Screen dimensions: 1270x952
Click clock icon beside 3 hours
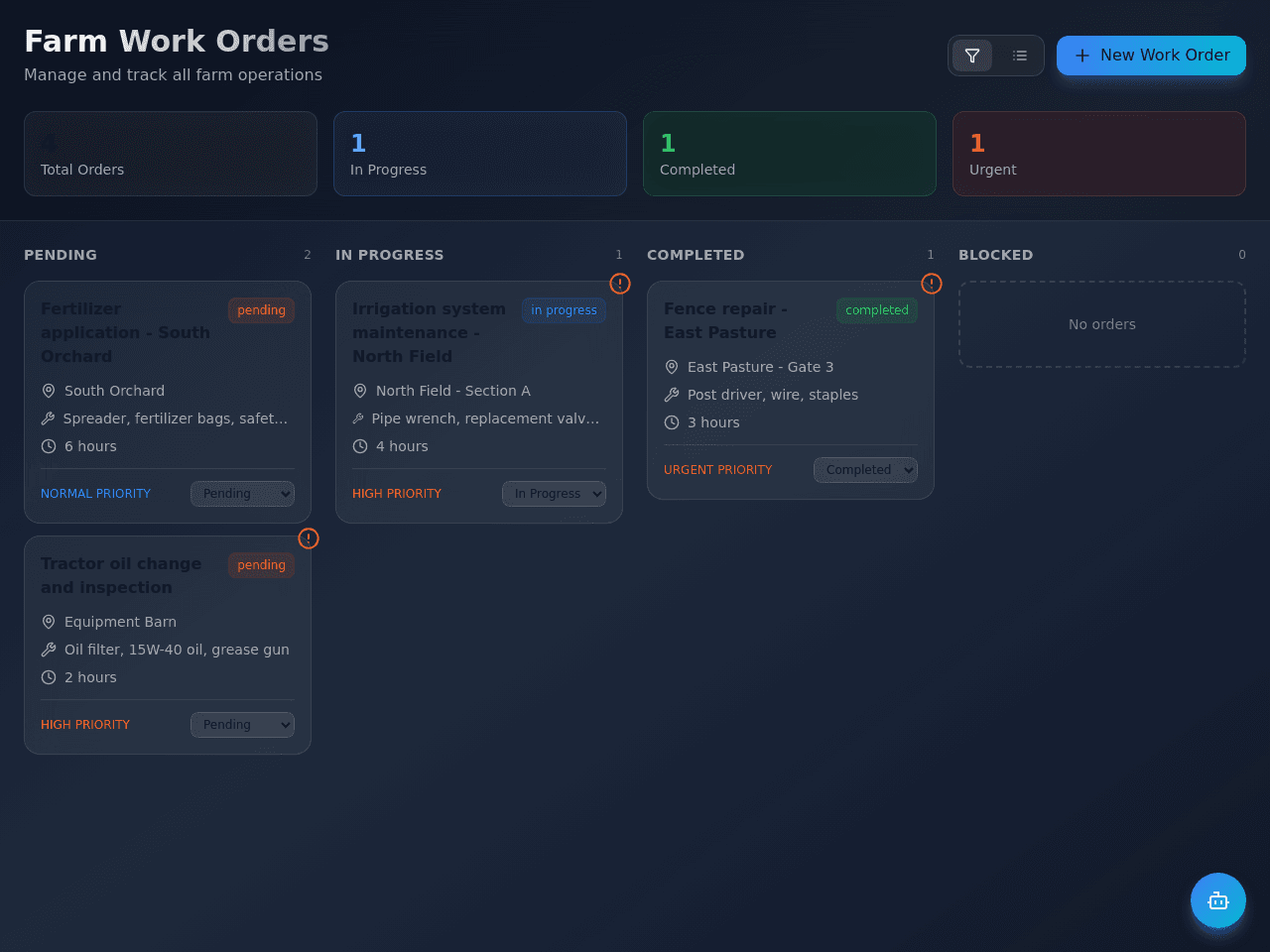coord(672,422)
